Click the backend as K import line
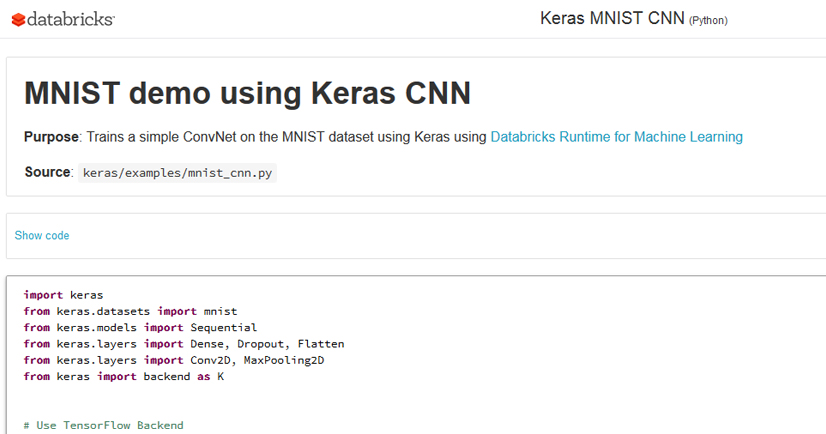 (x=123, y=376)
